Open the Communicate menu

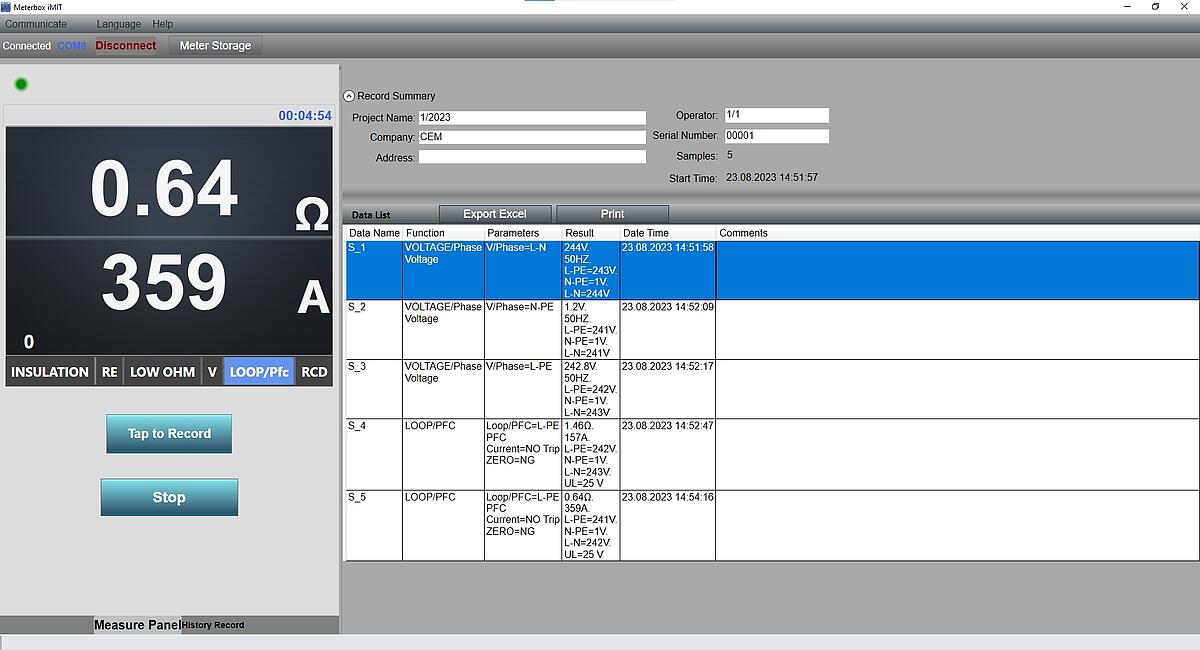pyautogui.click(x=36, y=24)
